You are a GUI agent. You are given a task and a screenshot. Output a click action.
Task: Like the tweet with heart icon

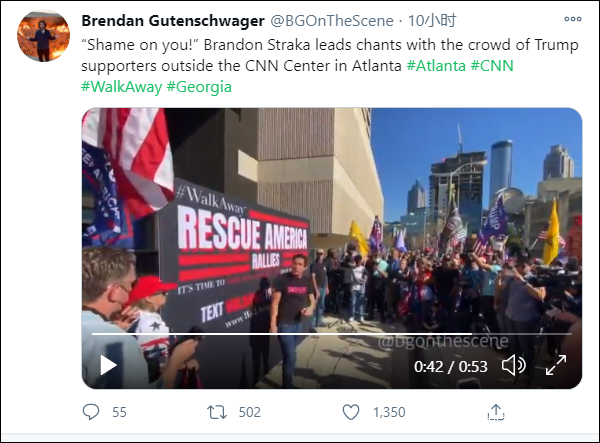tap(351, 412)
